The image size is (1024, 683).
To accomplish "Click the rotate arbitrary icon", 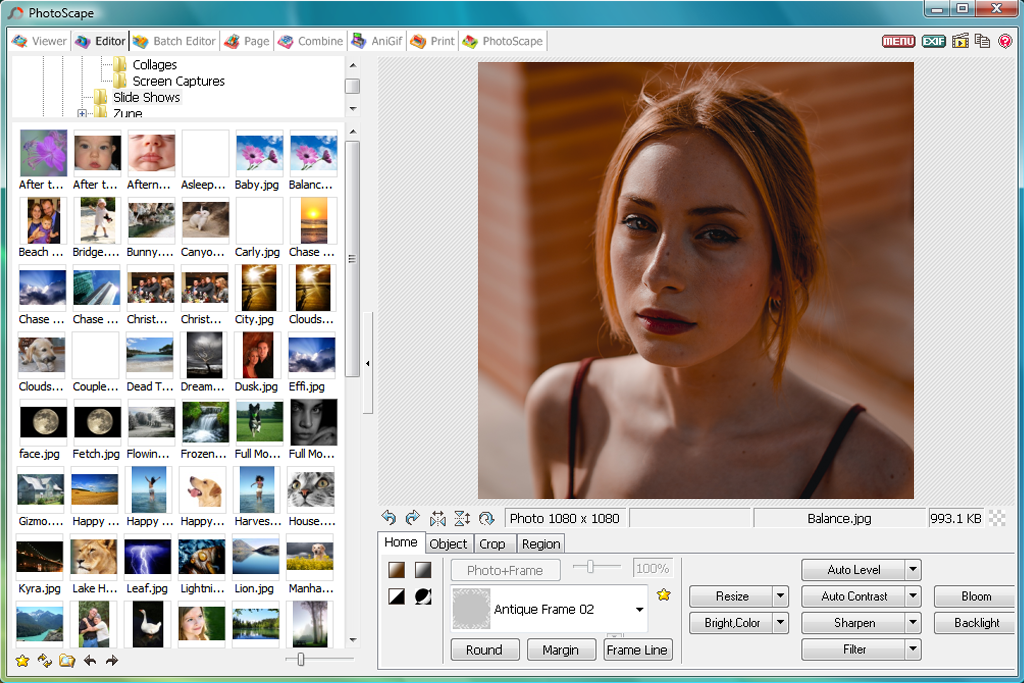I will click(487, 518).
